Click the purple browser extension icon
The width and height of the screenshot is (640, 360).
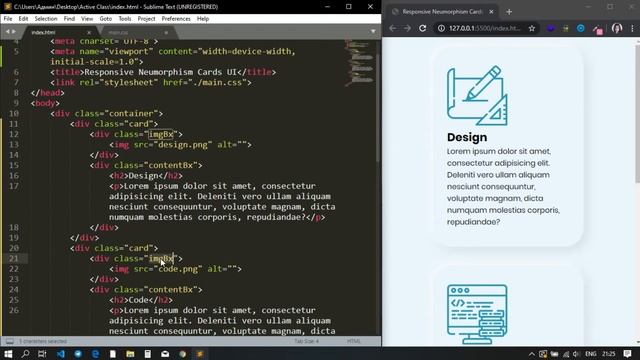pyautogui.click(x=551, y=28)
